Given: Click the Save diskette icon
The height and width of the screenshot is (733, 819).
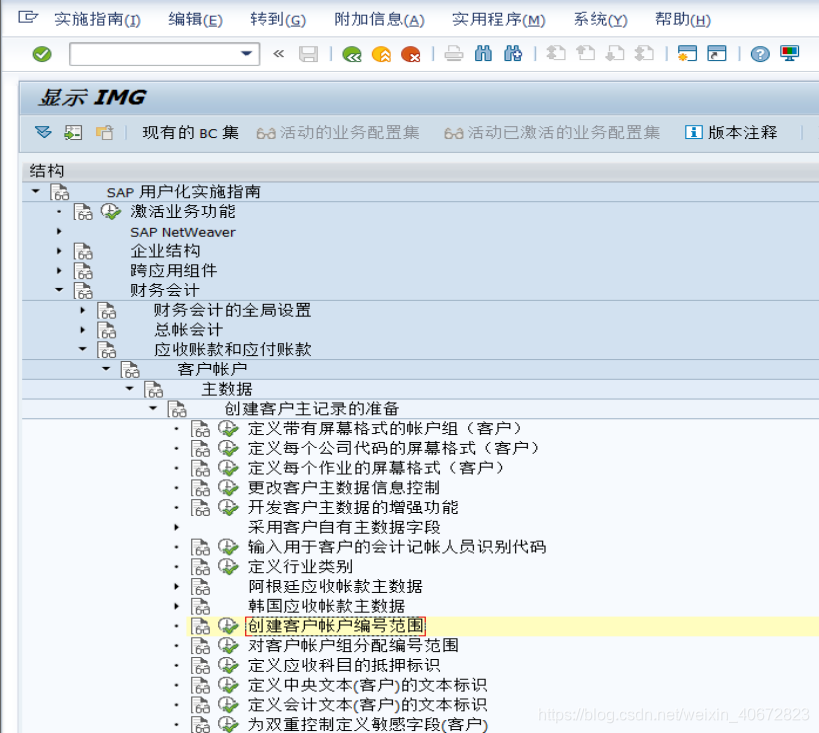Looking at the screenshot, I should point(309,54).
